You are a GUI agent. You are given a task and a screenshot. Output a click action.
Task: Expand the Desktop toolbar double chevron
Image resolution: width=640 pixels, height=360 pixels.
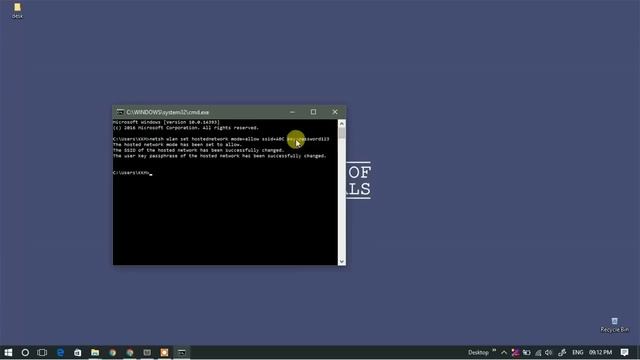494,350
